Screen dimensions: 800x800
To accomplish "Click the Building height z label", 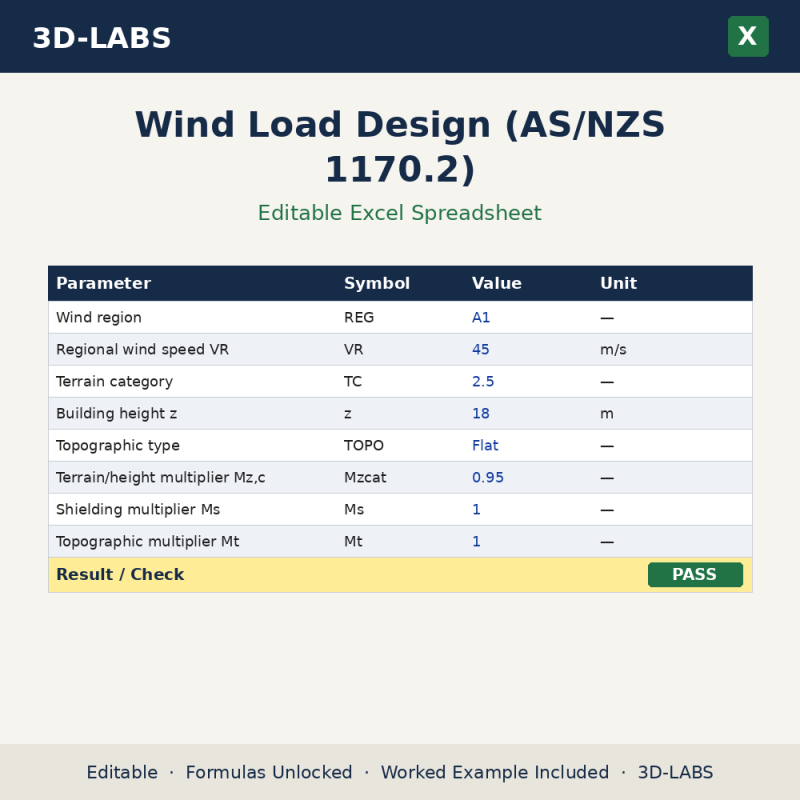I will point(116,413).
